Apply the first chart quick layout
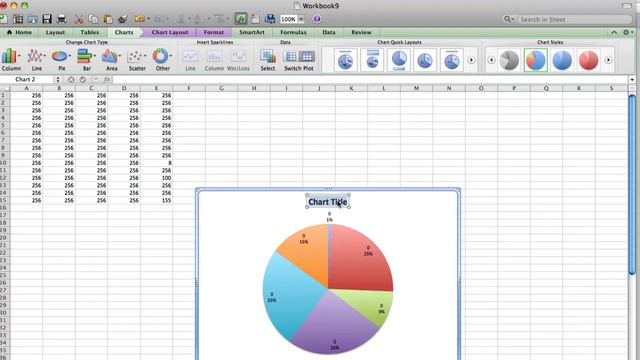The image size is (640, 360). (345, 60)
